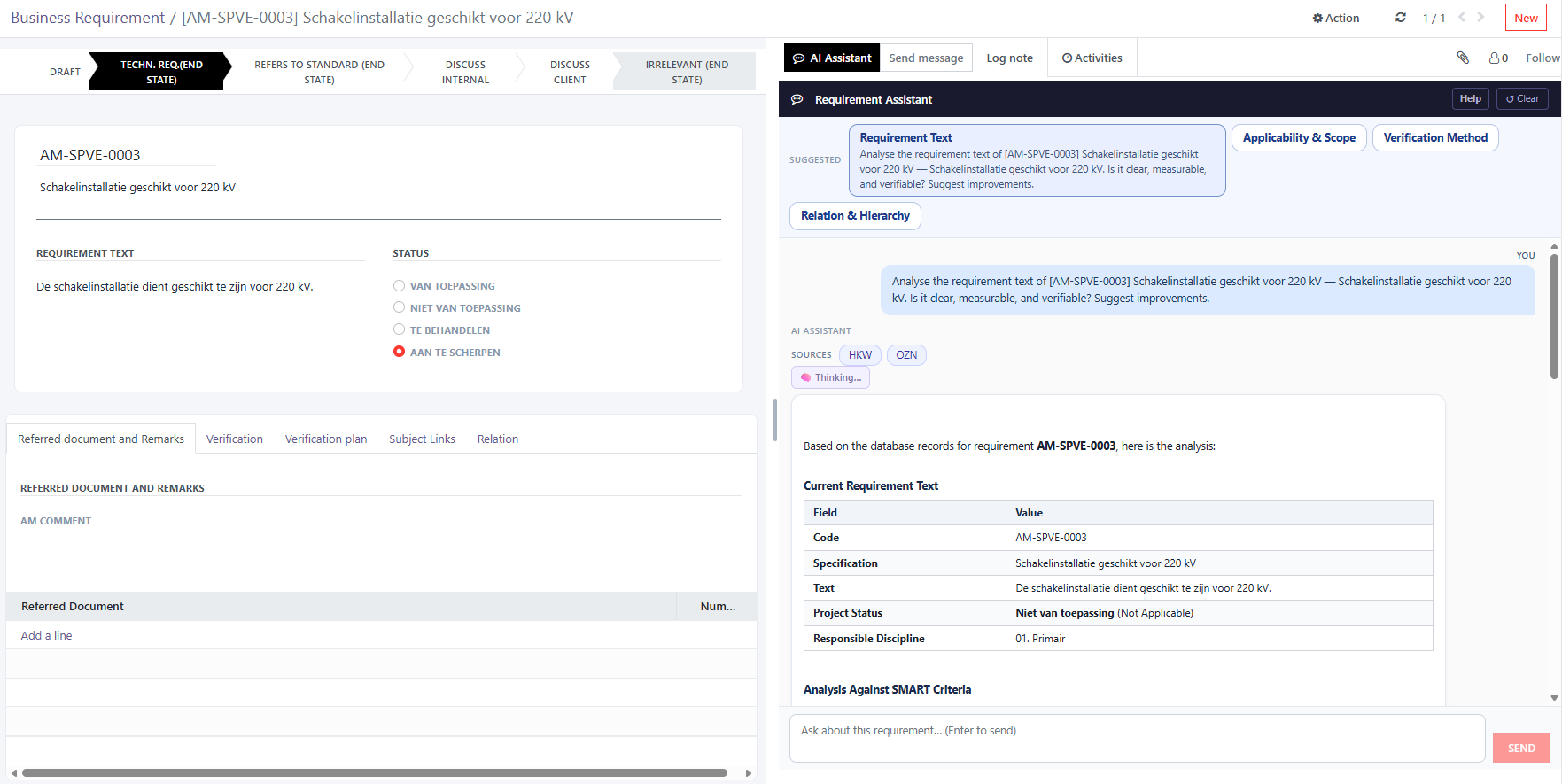Click the refresh record icon
The width and height of the screenshot is (1562, 784).
click(x=1401, y=18)
